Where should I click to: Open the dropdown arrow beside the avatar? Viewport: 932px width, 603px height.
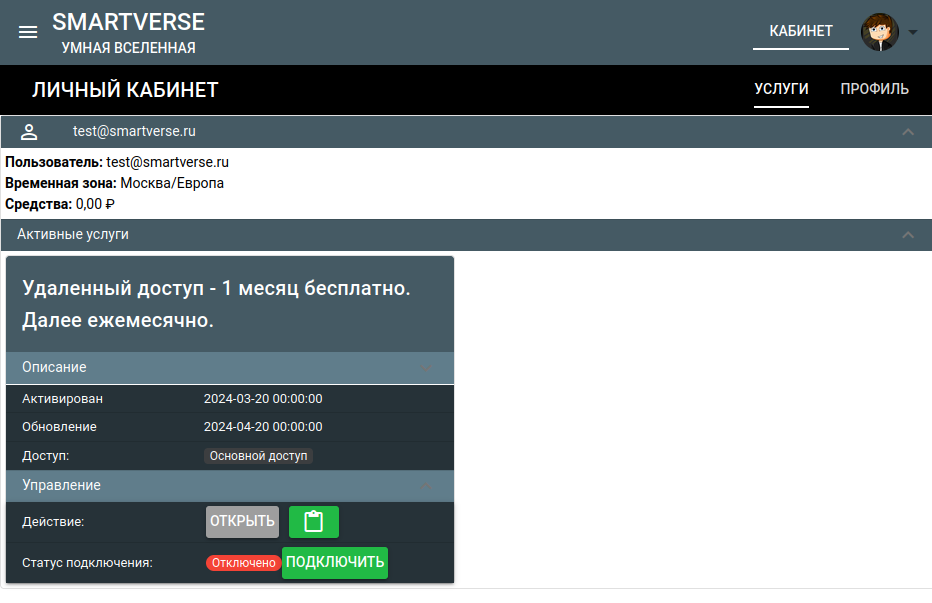point(913,32)
